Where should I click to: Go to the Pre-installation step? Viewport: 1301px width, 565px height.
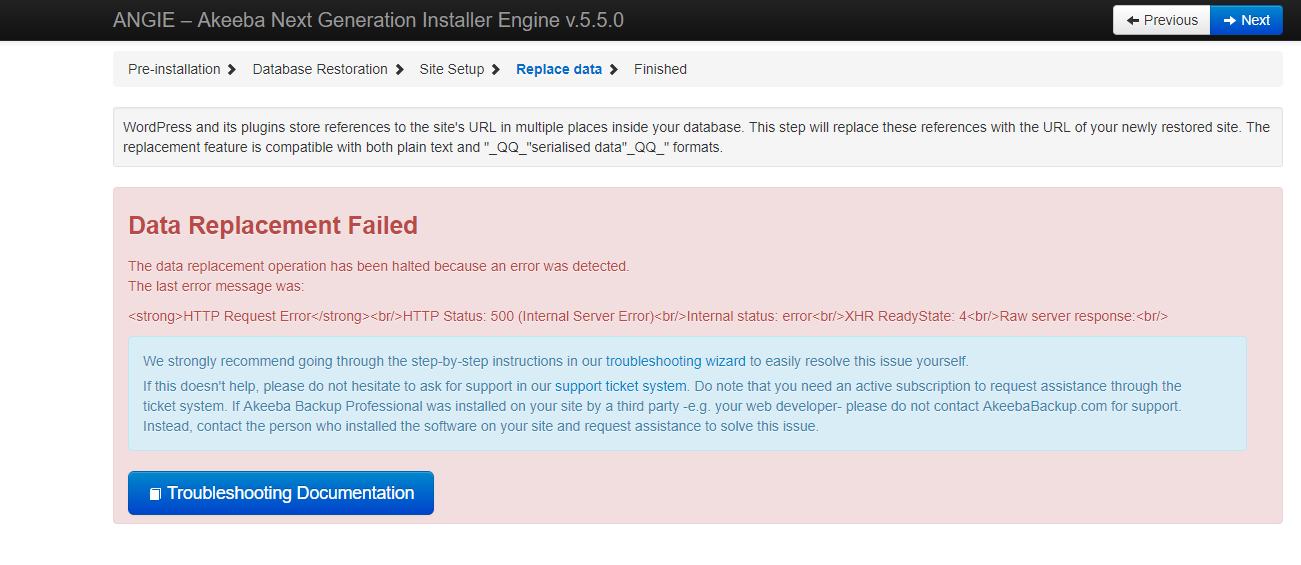pos(174,69)
